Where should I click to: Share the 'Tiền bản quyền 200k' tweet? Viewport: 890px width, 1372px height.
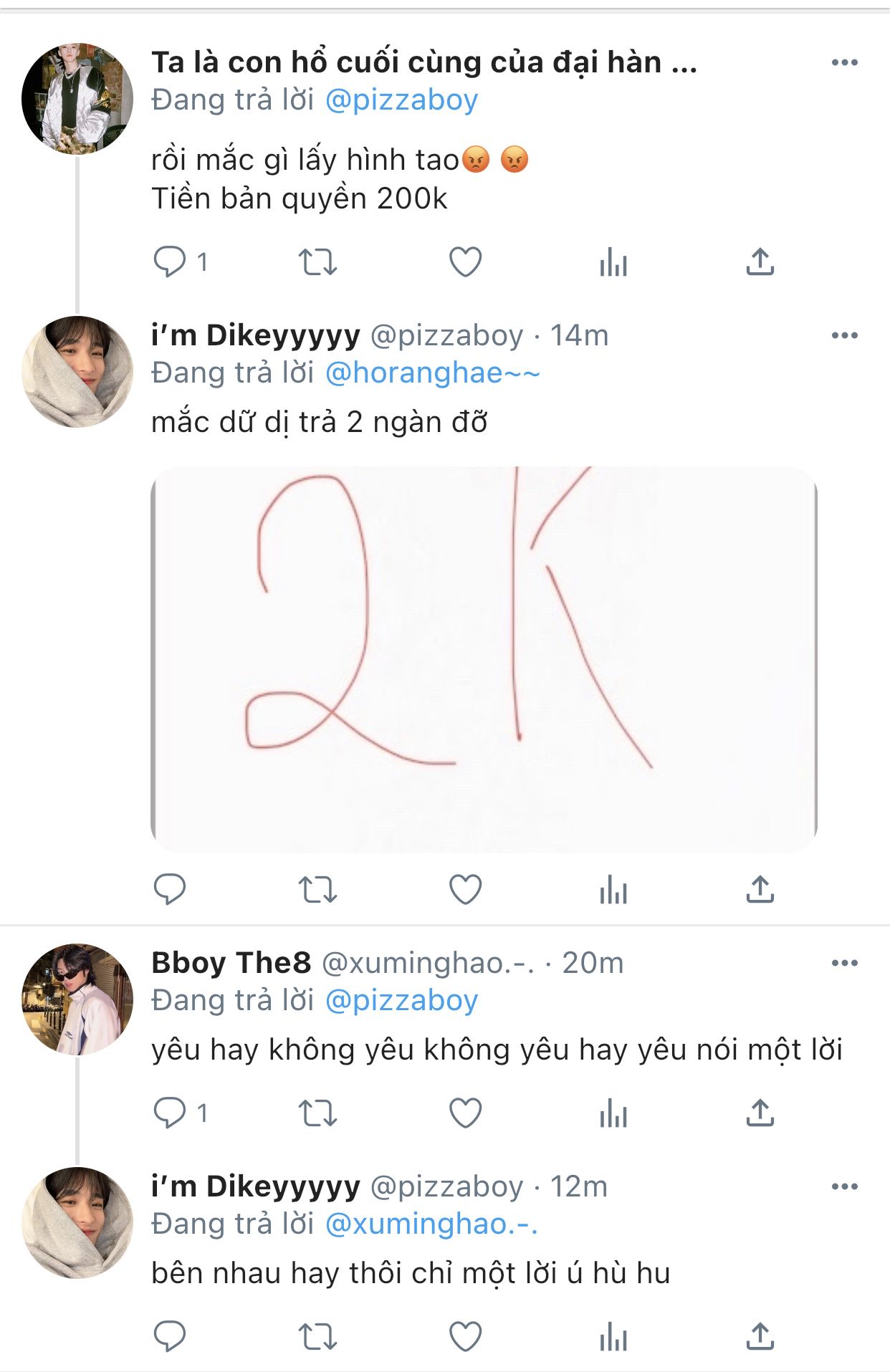760,262
